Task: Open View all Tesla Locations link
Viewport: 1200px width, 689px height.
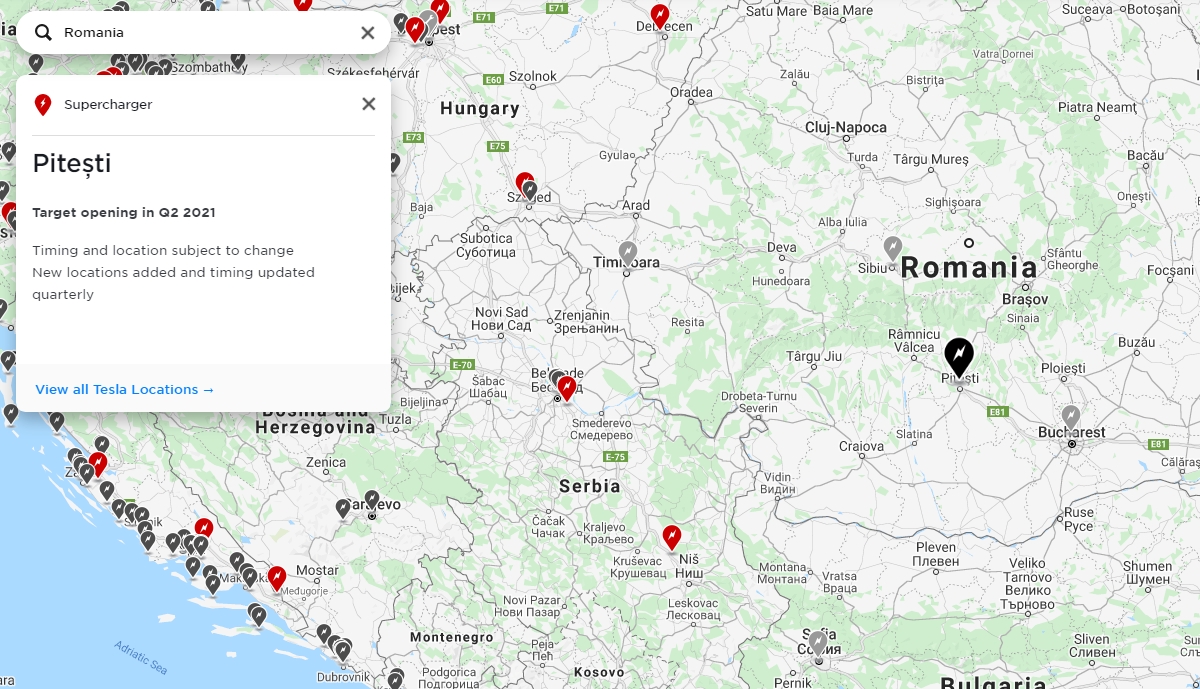Action: pos(125,390)
